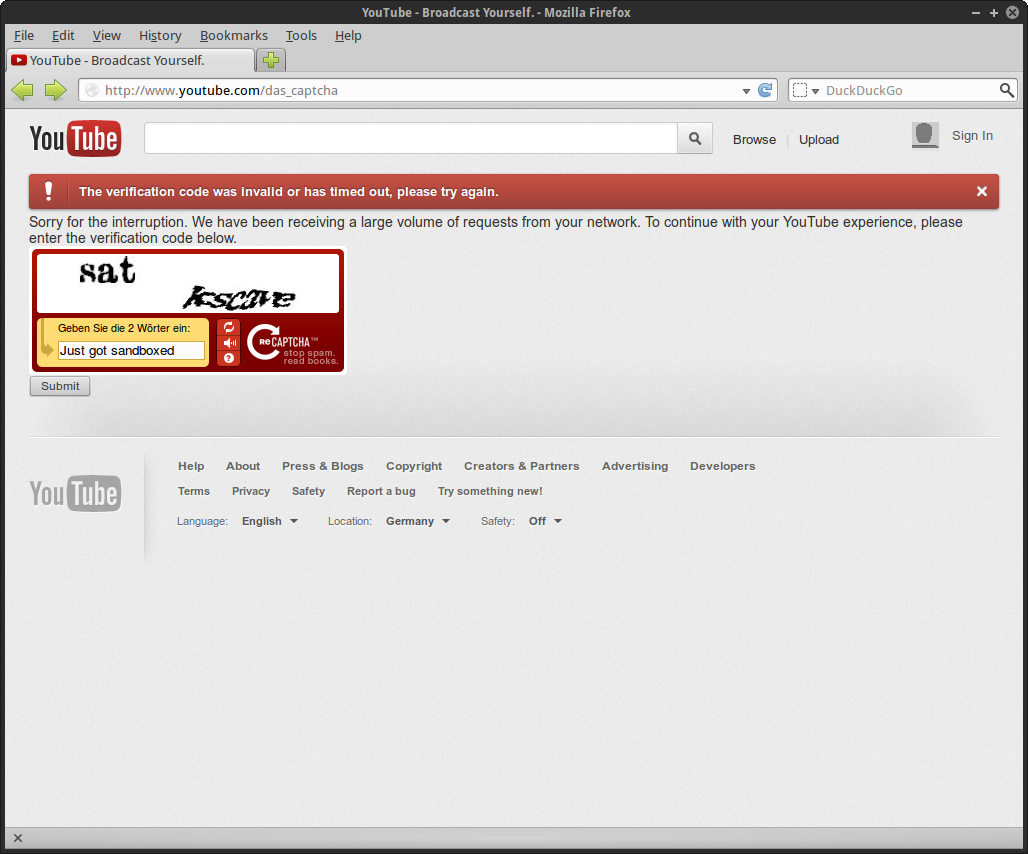This screenshot has width=1028, height=854.
Task: Play the audio CAPTCHA challenge
Action: [229, 343]
